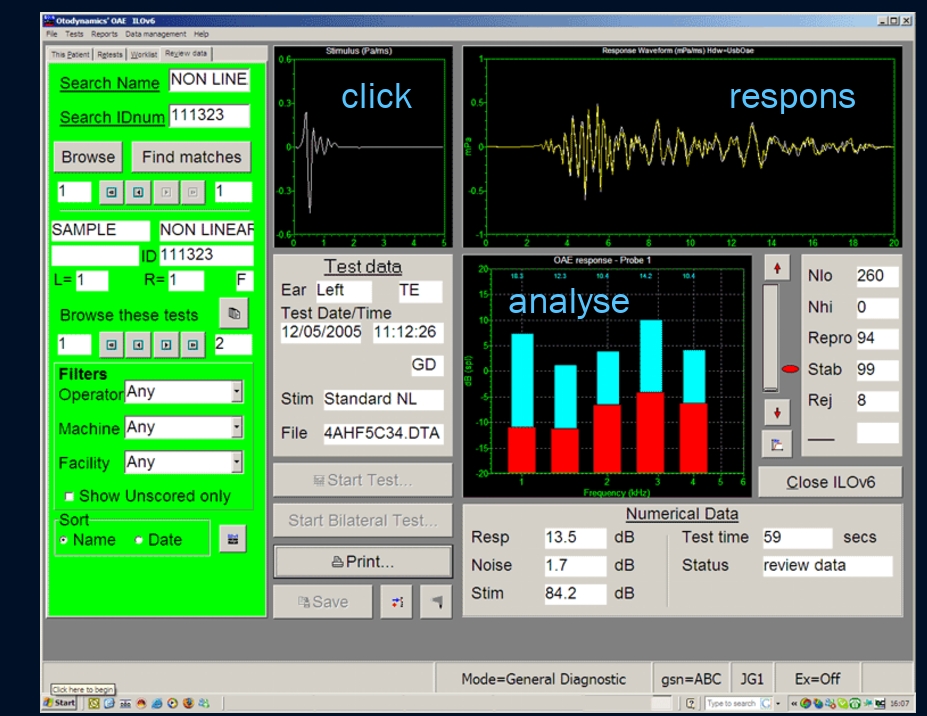Enable Show Unscored only
Screen dimensions: 927x716
click(69, 496)
